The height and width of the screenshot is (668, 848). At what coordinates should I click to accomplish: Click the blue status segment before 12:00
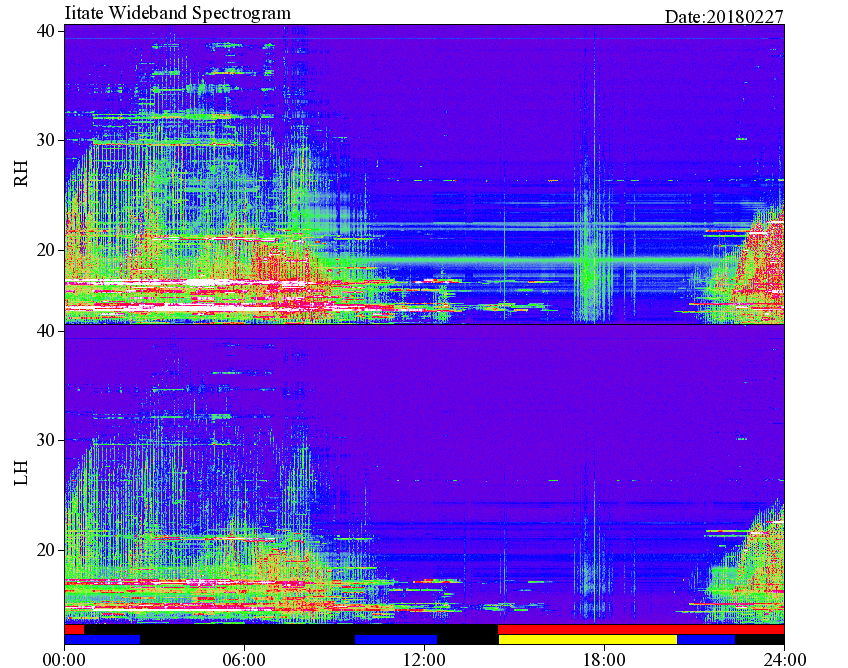point(396,639)
